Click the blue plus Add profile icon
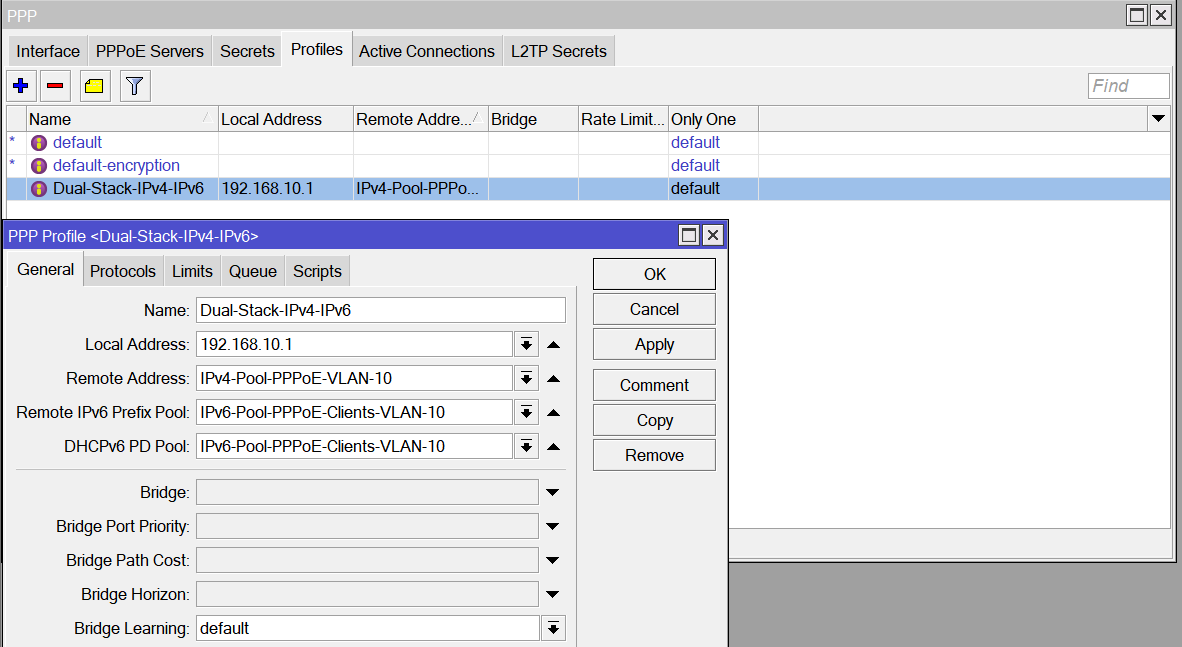 point(20,86)
